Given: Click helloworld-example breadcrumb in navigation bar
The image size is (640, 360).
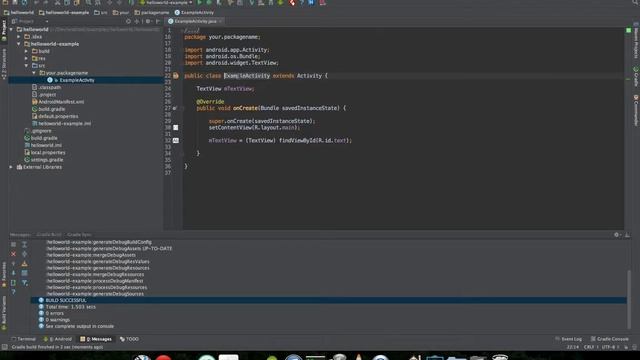Looking at the screenshot, I should pos(64,13).
